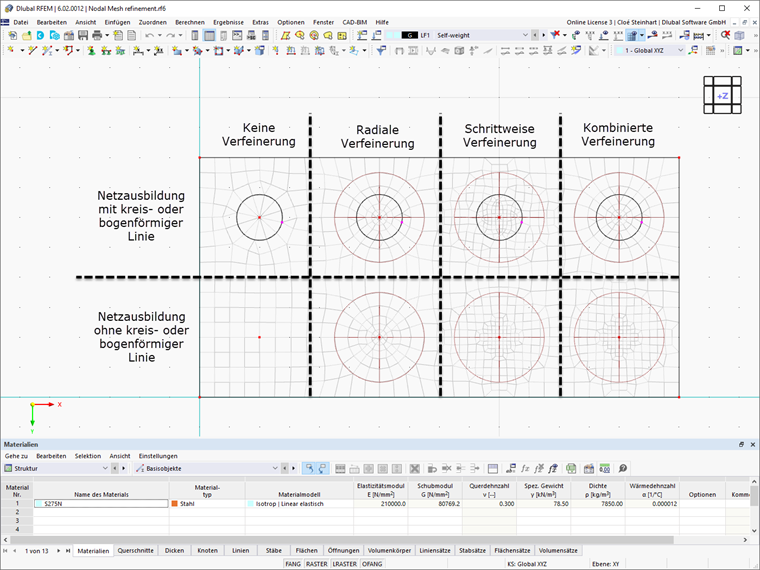Expand the printer options dropdown arrow
Screen dimensions: 760x570
pos(107,35)
